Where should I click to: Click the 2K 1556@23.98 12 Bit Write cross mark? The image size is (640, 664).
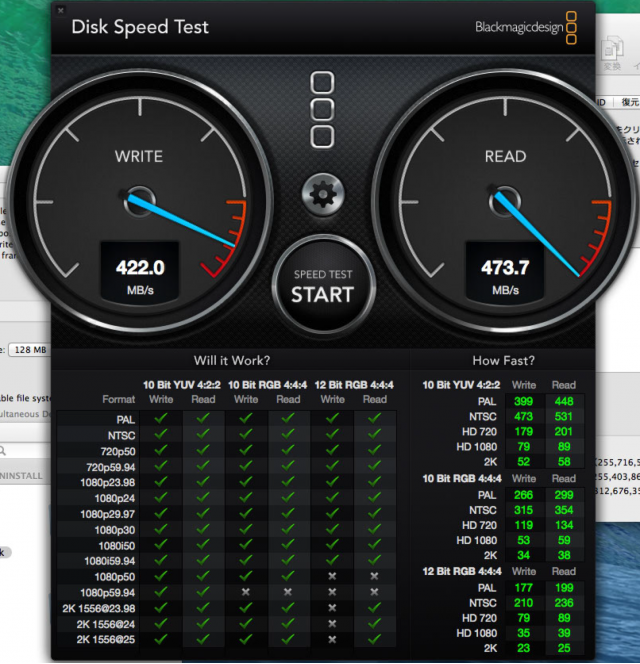click(332, 608)
